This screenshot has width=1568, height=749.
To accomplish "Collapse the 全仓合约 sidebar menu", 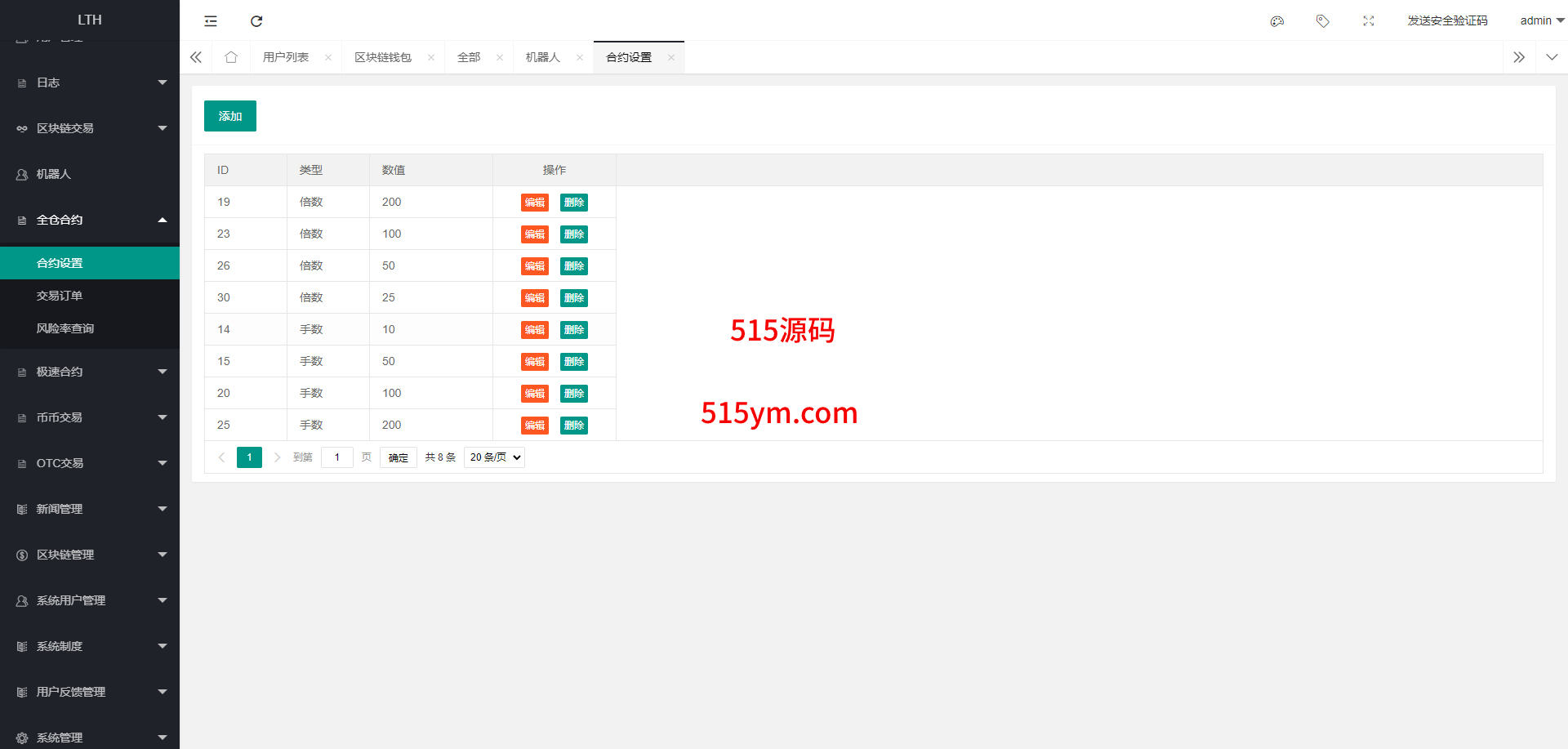I will tap(90, 220).
